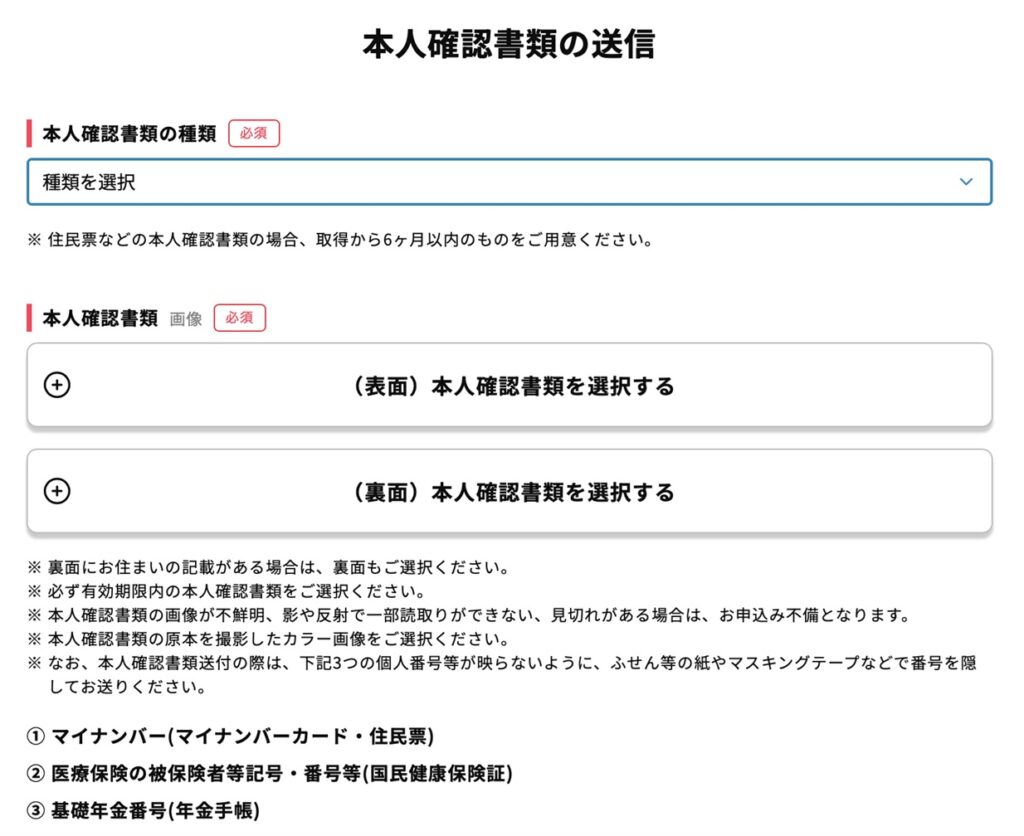The image size is (1024, 836).
Task: Click item ③ 基礎年金番号(年金手帳)
Action: (x=144, y=811)
